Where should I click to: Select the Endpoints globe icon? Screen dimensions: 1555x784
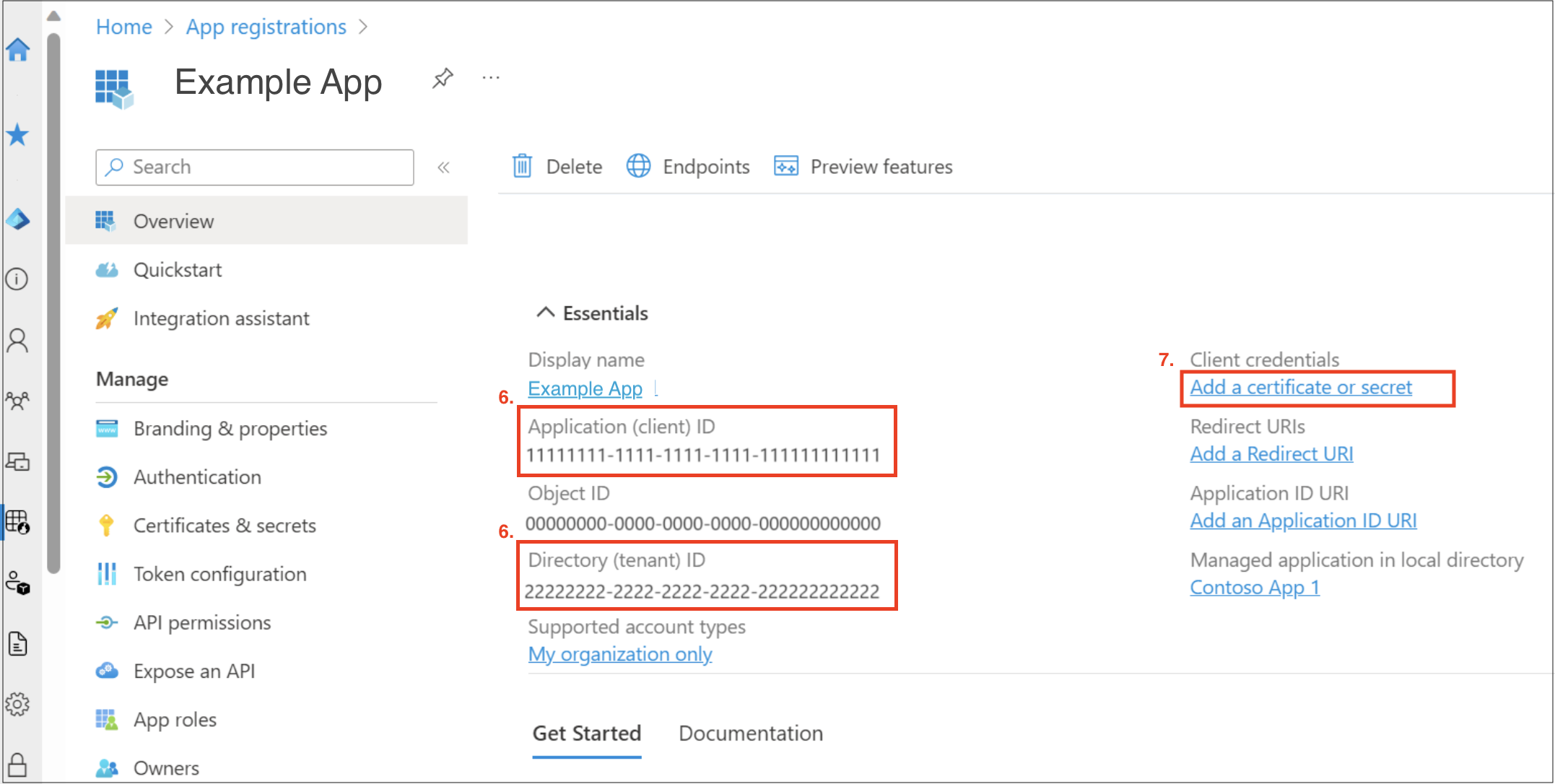pyautogui.click(x=638, y=166)
